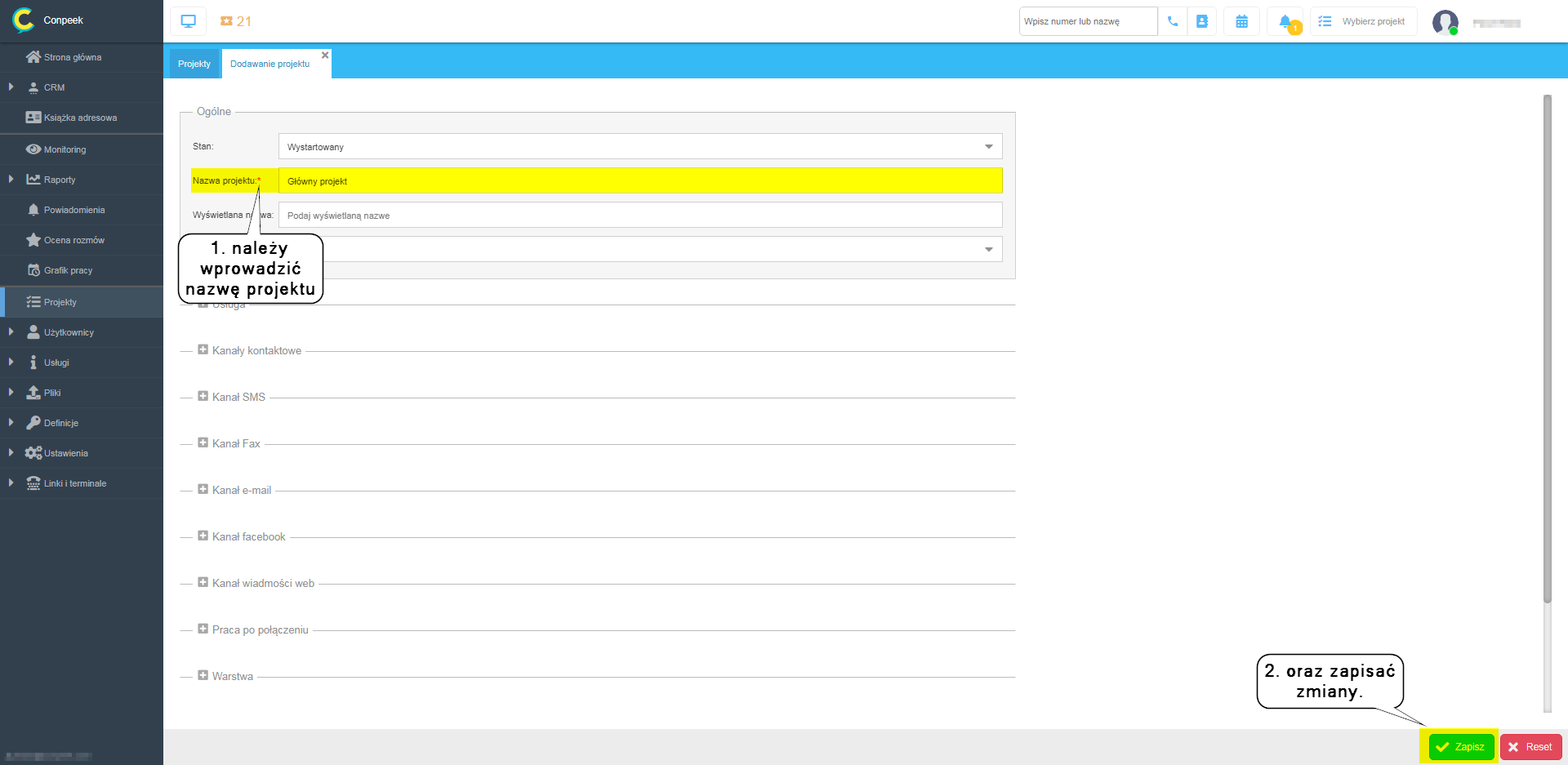Save changes with Zapisz button

[x=1461, y=747]
